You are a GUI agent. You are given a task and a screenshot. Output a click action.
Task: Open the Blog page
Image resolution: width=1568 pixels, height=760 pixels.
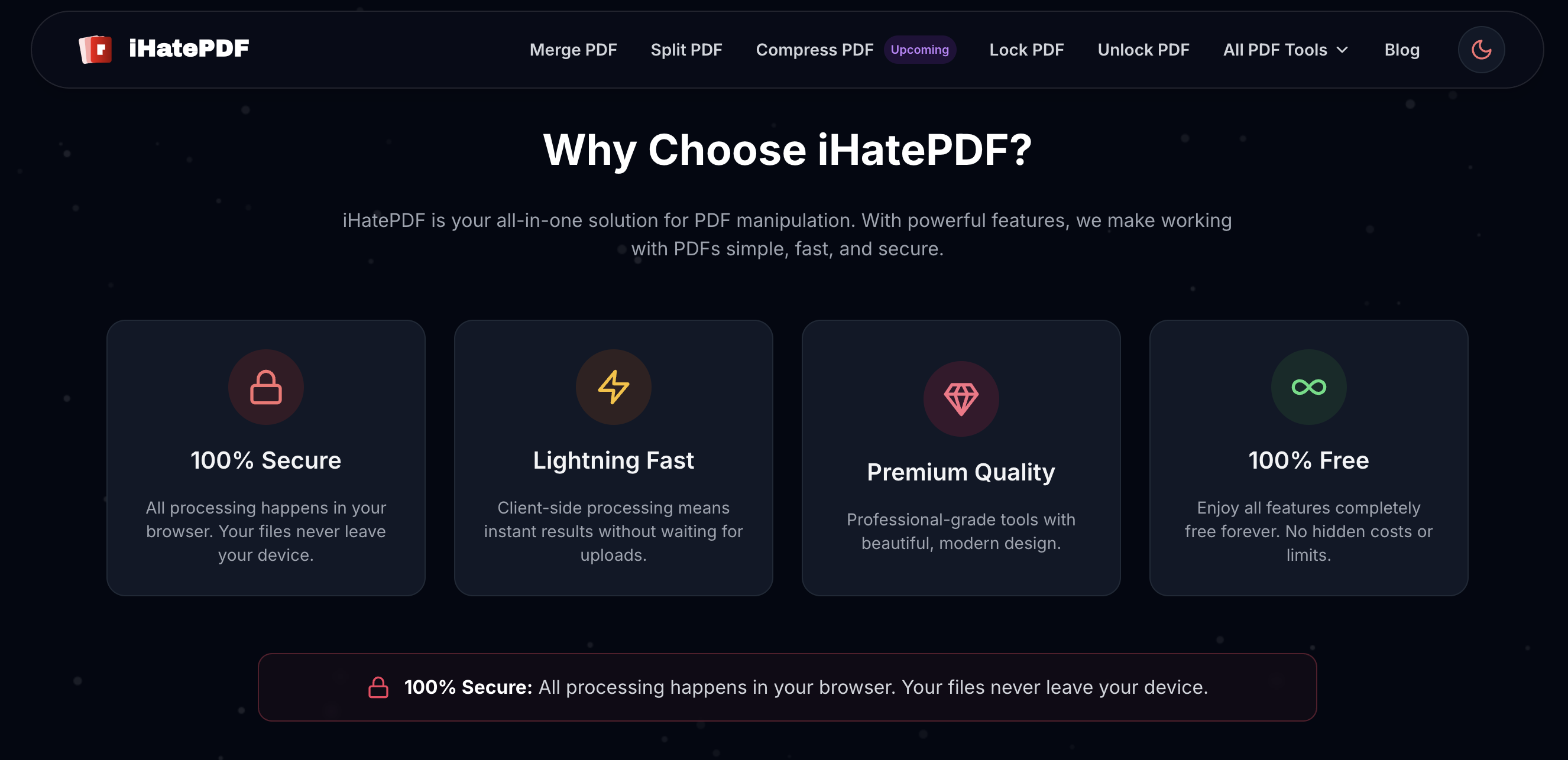click(1402, 49)
